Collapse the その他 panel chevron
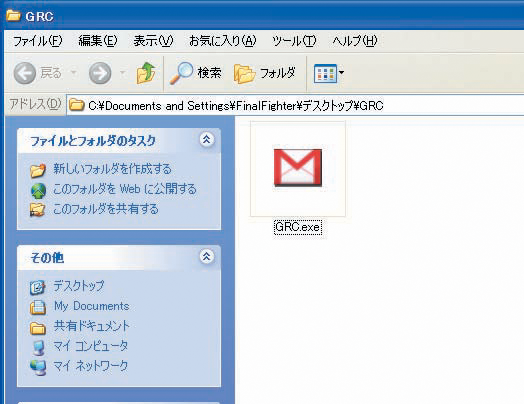Viewport: 524px width, 404px height. [x=207, y=257]
